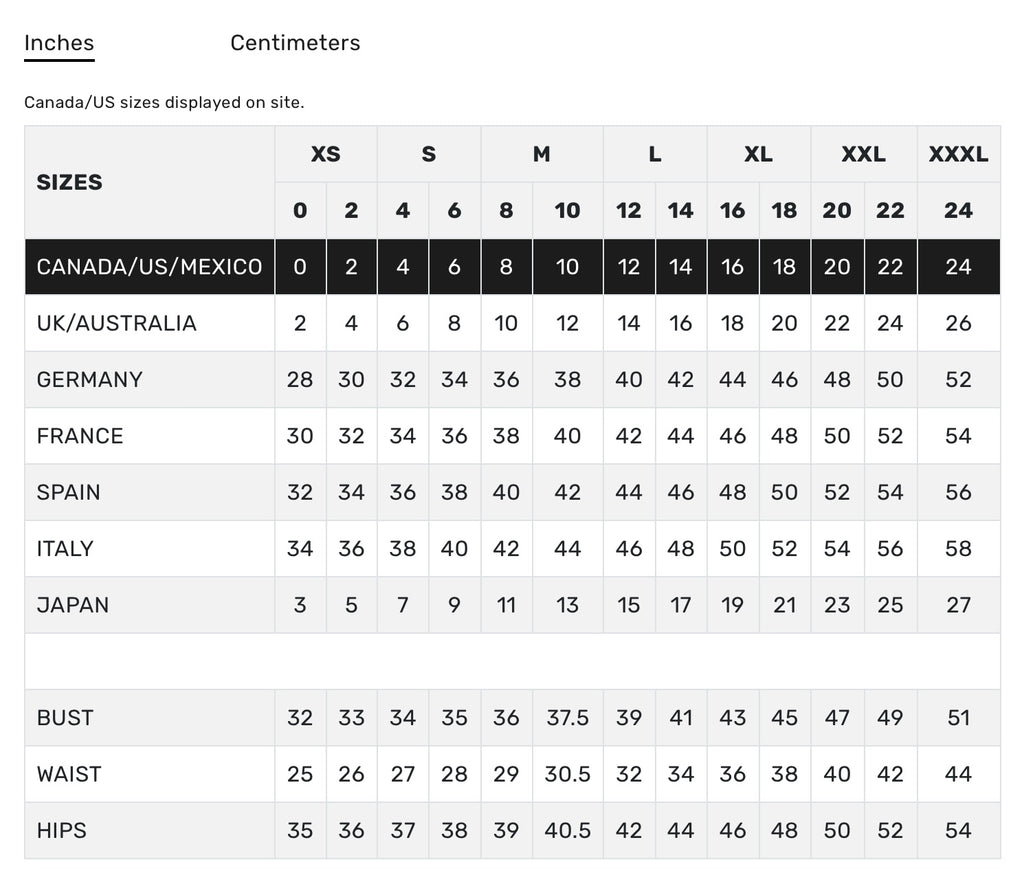Click the M size column header

point(542,154)
